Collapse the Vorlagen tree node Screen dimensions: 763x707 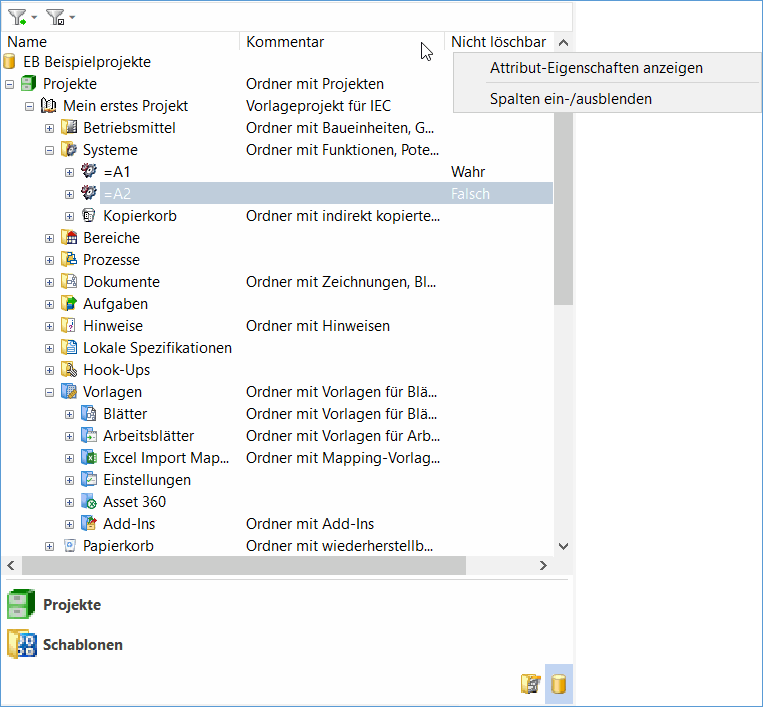49,392
